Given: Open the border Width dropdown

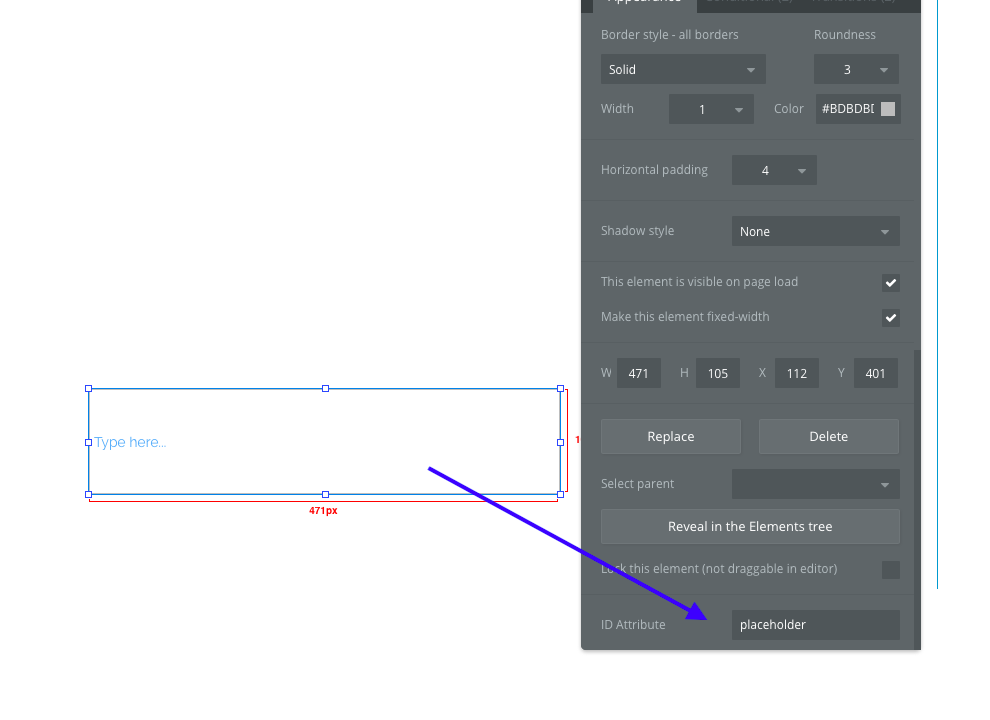Looking at the screenshot, I should click(711, 109).
